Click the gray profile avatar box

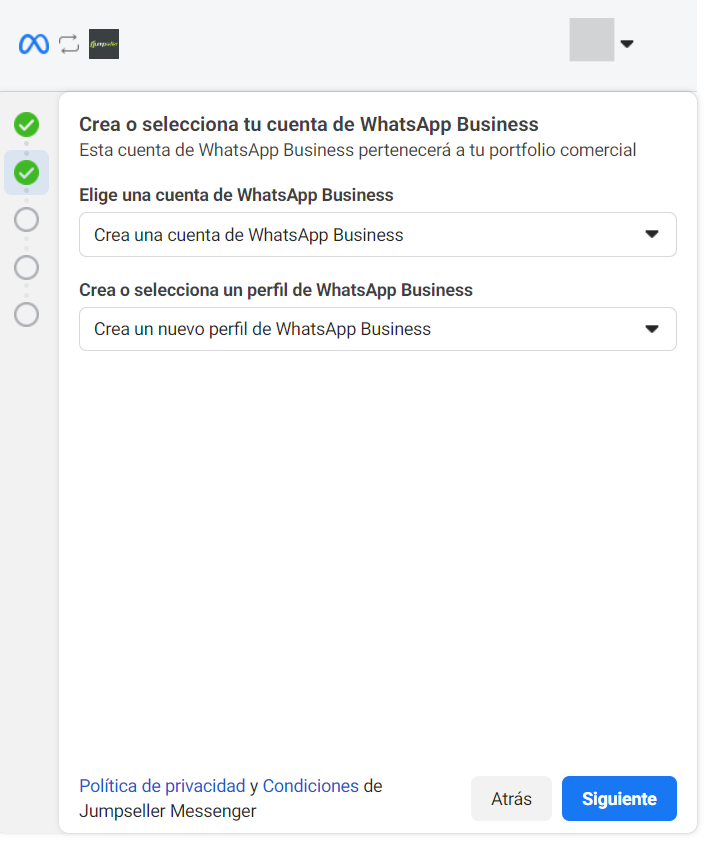592,40
